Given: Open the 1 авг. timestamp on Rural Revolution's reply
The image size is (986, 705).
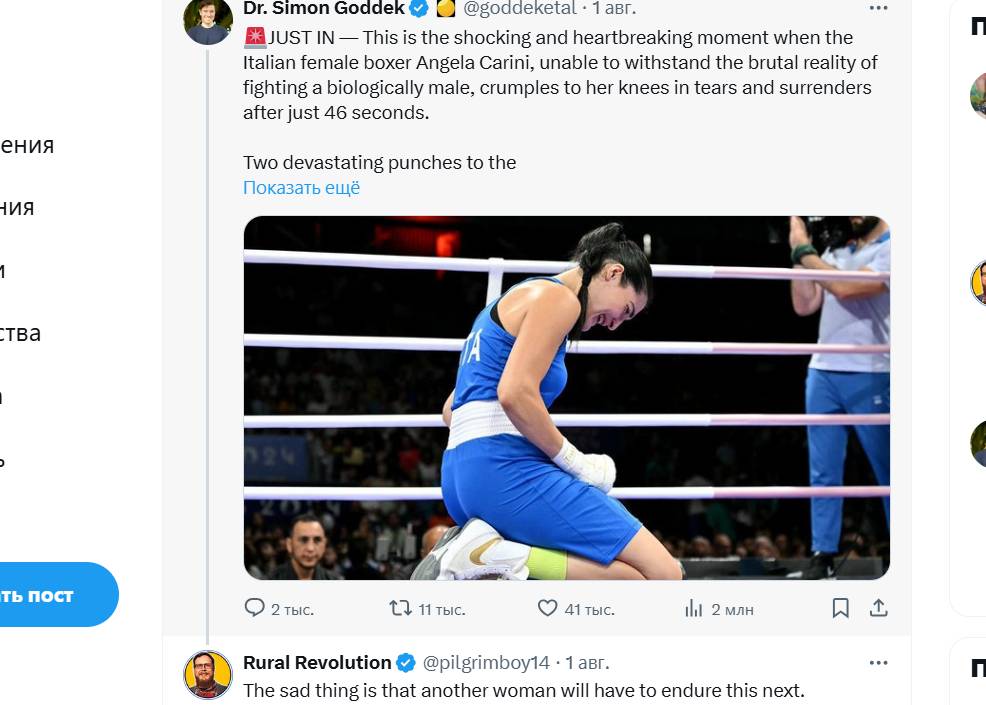Looking at the screenshot, I should point(587,662).
